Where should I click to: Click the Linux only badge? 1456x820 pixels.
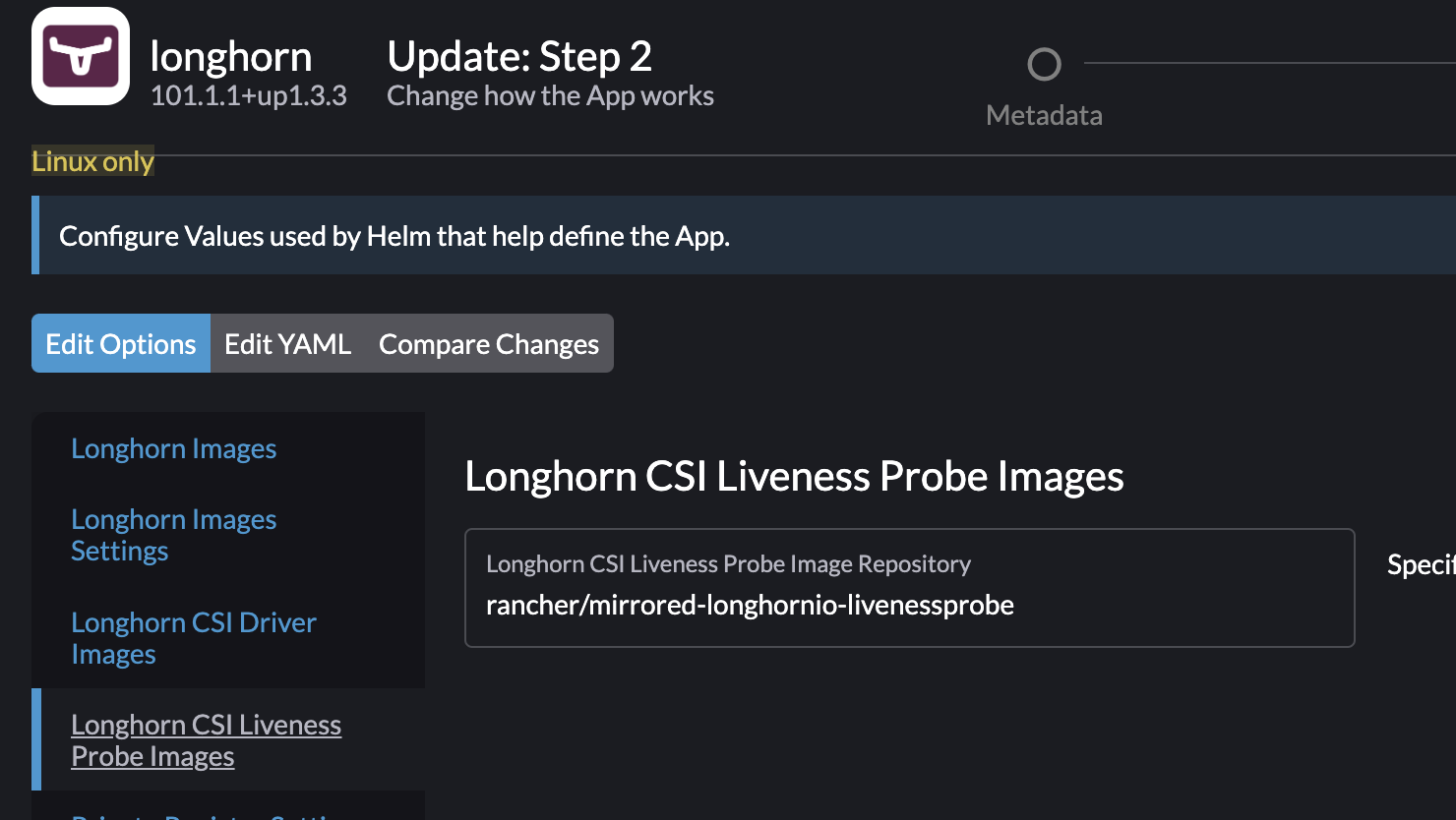coord(91,161)
